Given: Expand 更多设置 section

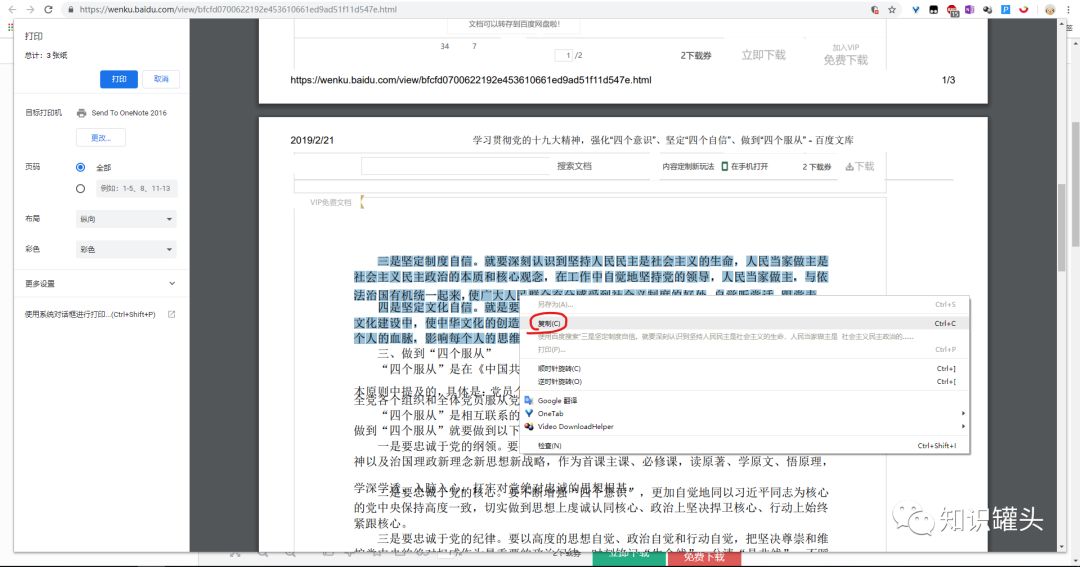Looking at the screenshot, I should [x=101, y=283].
